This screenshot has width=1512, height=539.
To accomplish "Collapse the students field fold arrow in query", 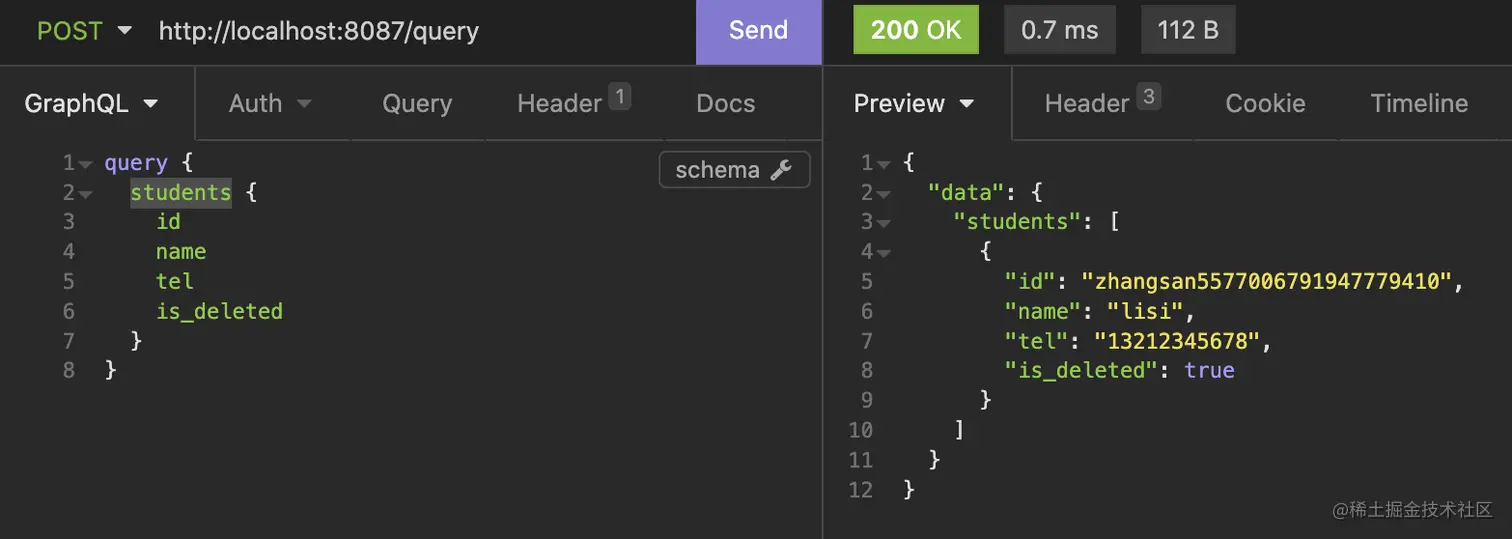I will pyautogui.click(x=86, y=193).
